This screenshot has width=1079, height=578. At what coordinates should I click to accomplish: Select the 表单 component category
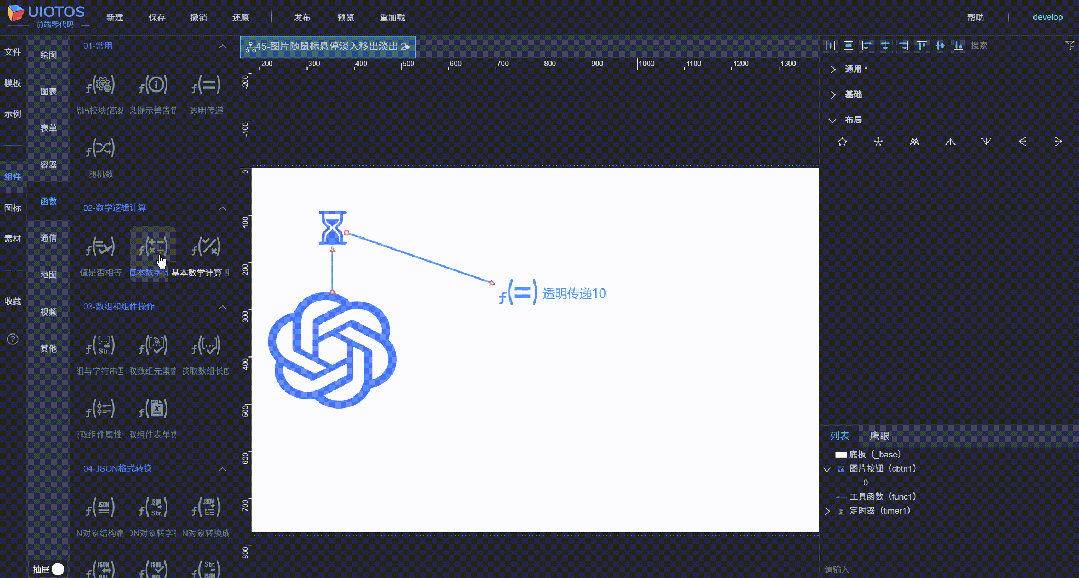tap(49, 128)
